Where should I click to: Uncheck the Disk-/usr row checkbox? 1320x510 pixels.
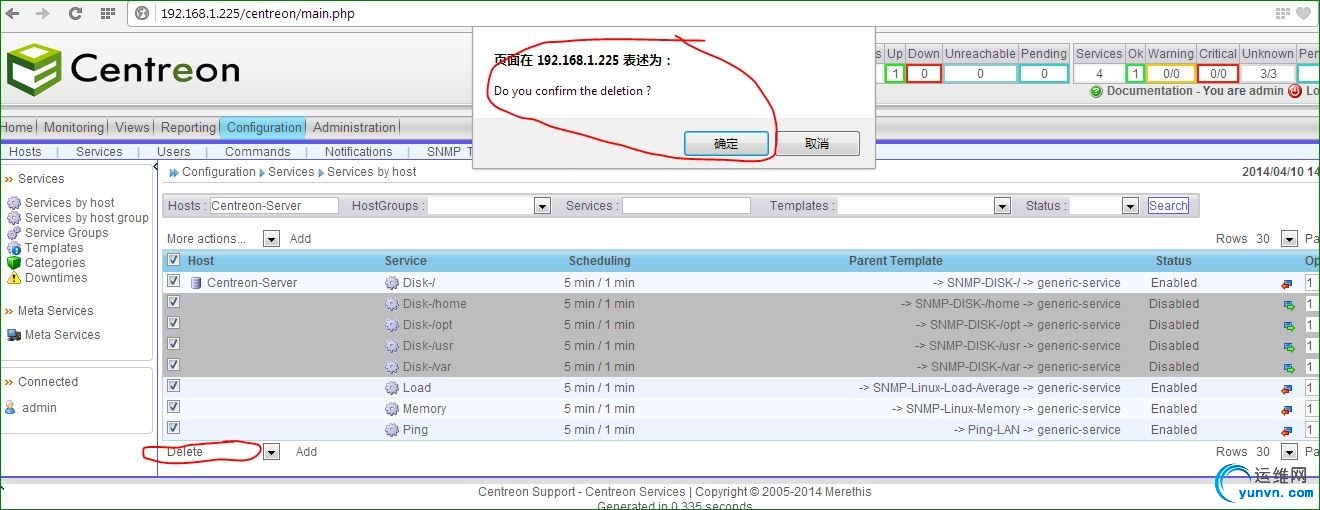173,344
